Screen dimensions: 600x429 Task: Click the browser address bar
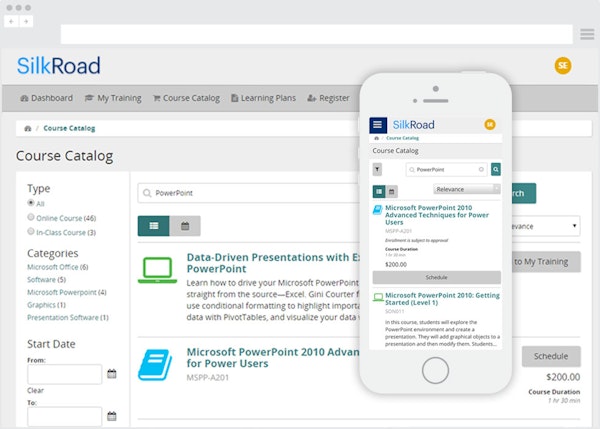click(x=316, y=34)
